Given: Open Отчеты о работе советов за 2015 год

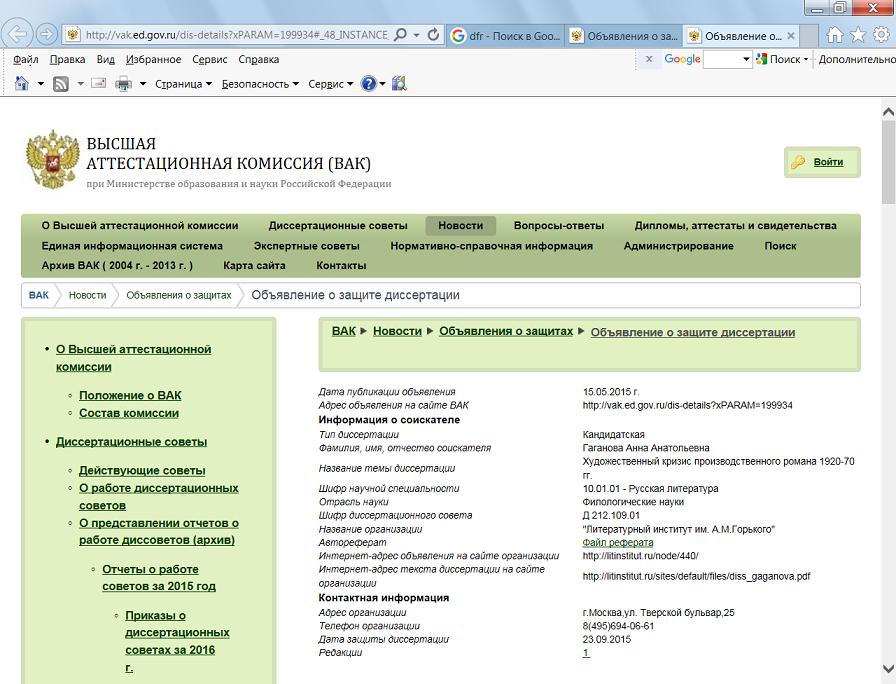Looking at the screenshot, I should (159, 578).
